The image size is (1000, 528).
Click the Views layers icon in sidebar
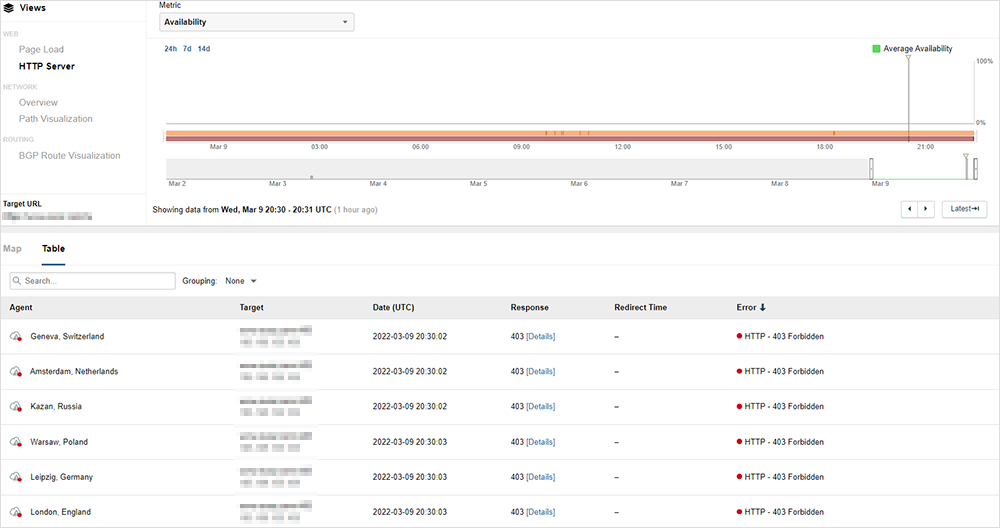pos(9,8)
